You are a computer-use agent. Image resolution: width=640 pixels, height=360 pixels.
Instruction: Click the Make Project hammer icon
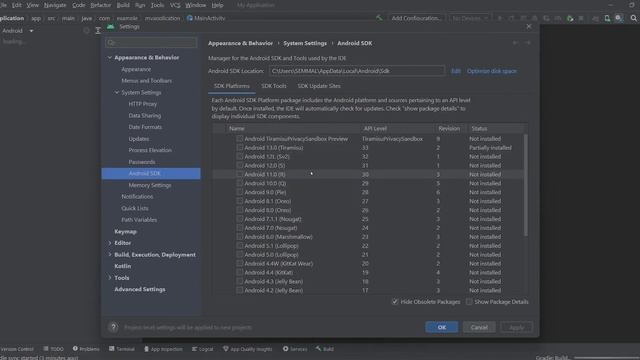point(379,18)
